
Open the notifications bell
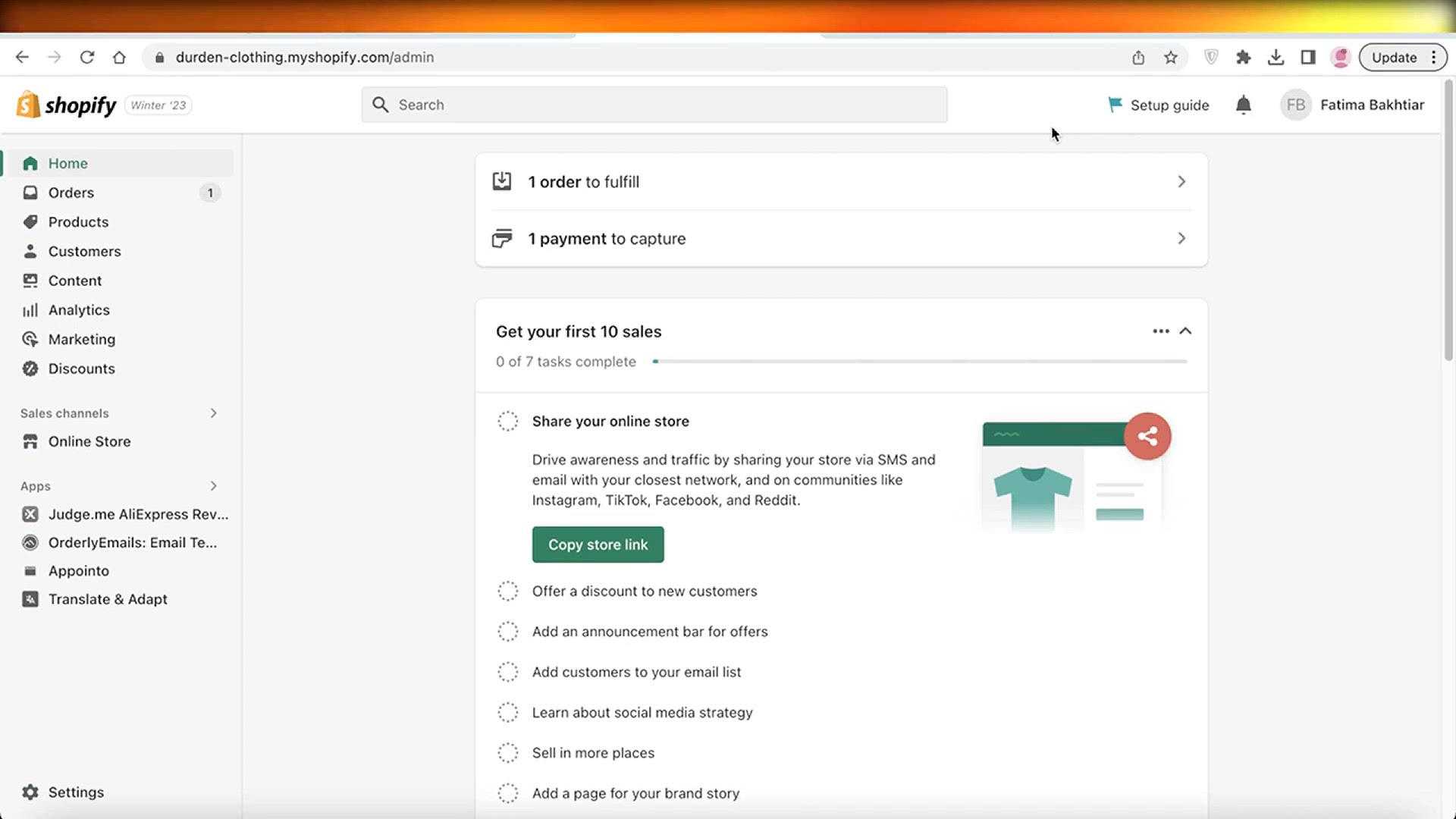(x=1243, y=105)
